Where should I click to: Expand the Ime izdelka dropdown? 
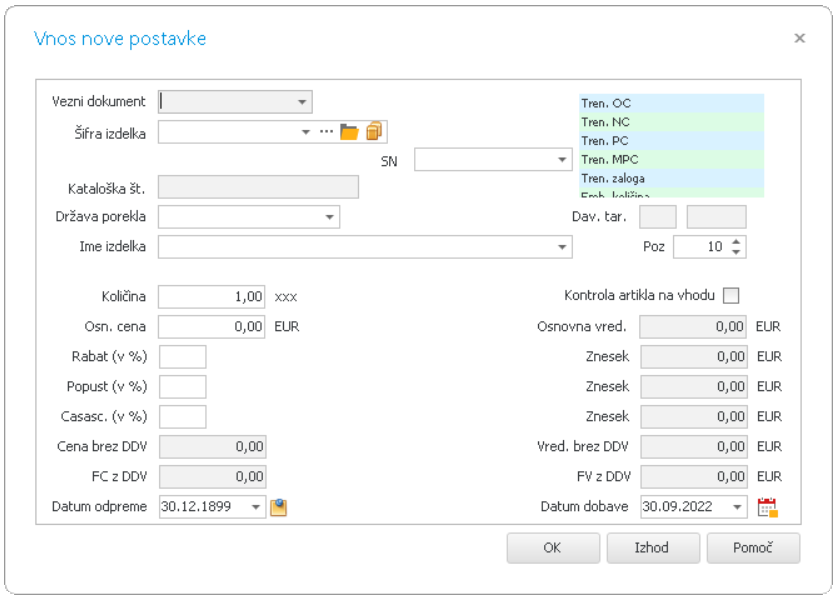[562, 247]
